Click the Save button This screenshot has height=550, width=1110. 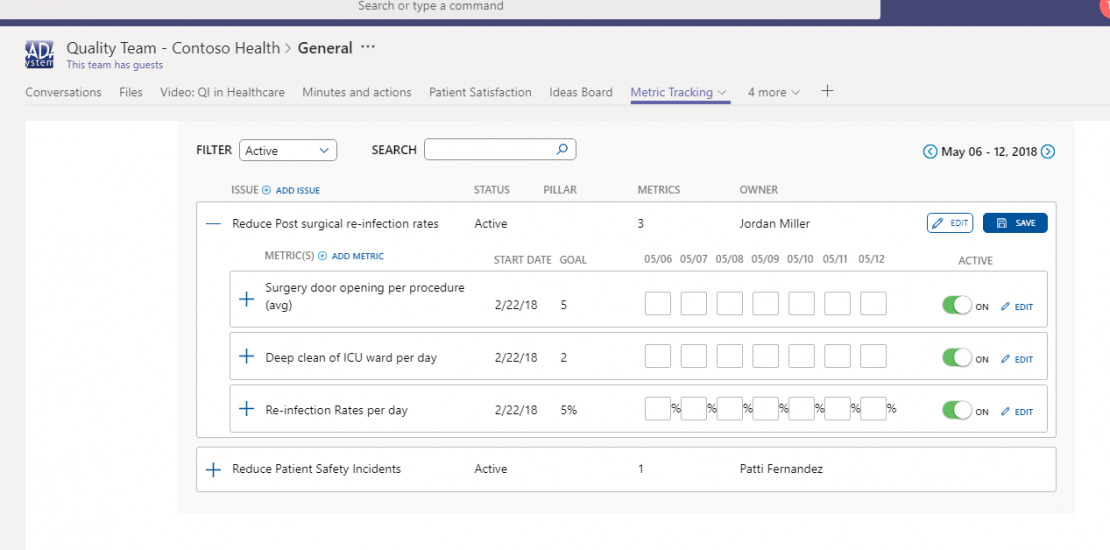[1015, 223]
